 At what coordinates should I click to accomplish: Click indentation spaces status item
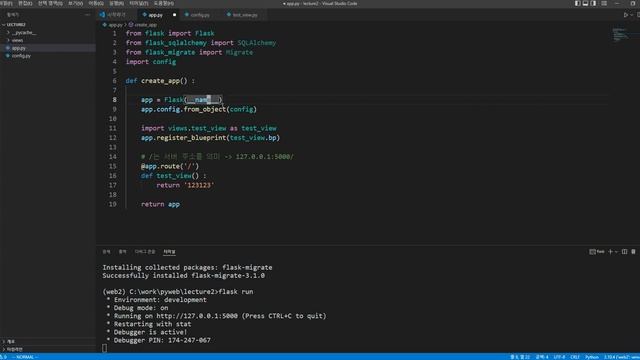542,357
